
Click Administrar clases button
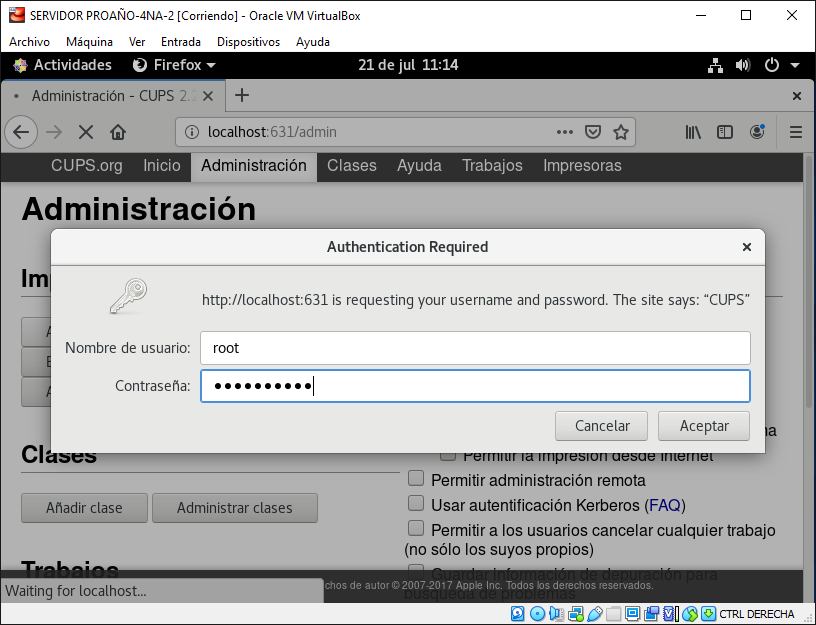[x=235, y=508]
